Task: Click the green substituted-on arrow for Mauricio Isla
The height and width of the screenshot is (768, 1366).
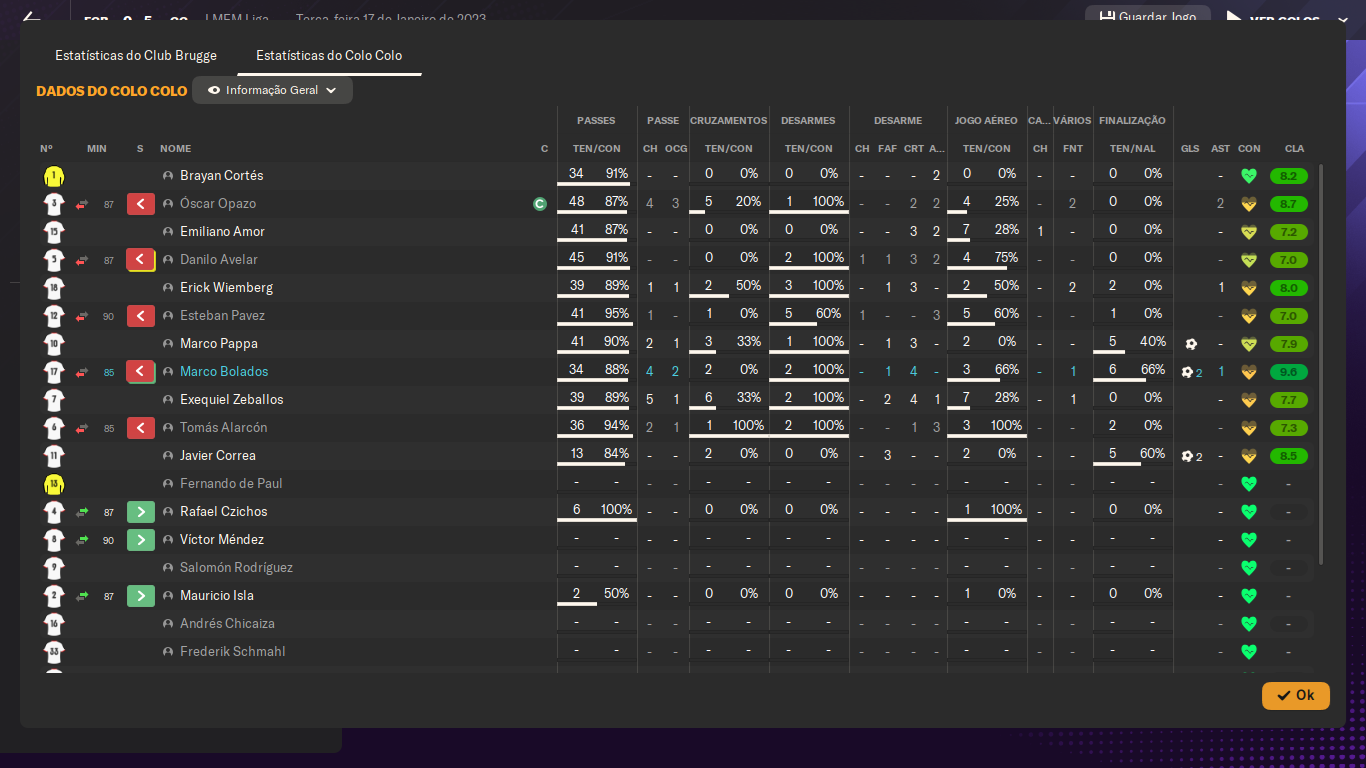Action: tap(141, 596)
